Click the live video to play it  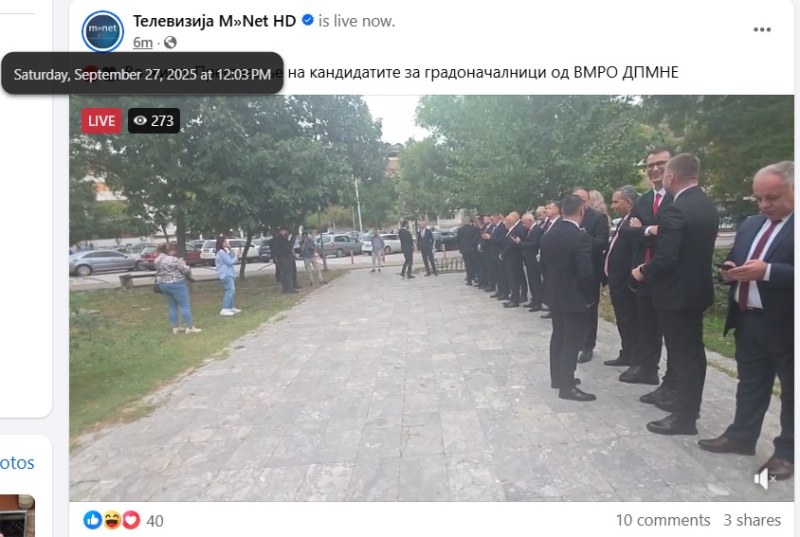(x=432, y=298)
